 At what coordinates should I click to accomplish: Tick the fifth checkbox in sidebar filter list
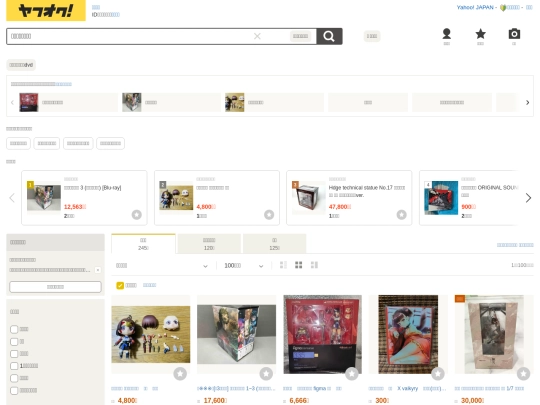tap(14, 378)
